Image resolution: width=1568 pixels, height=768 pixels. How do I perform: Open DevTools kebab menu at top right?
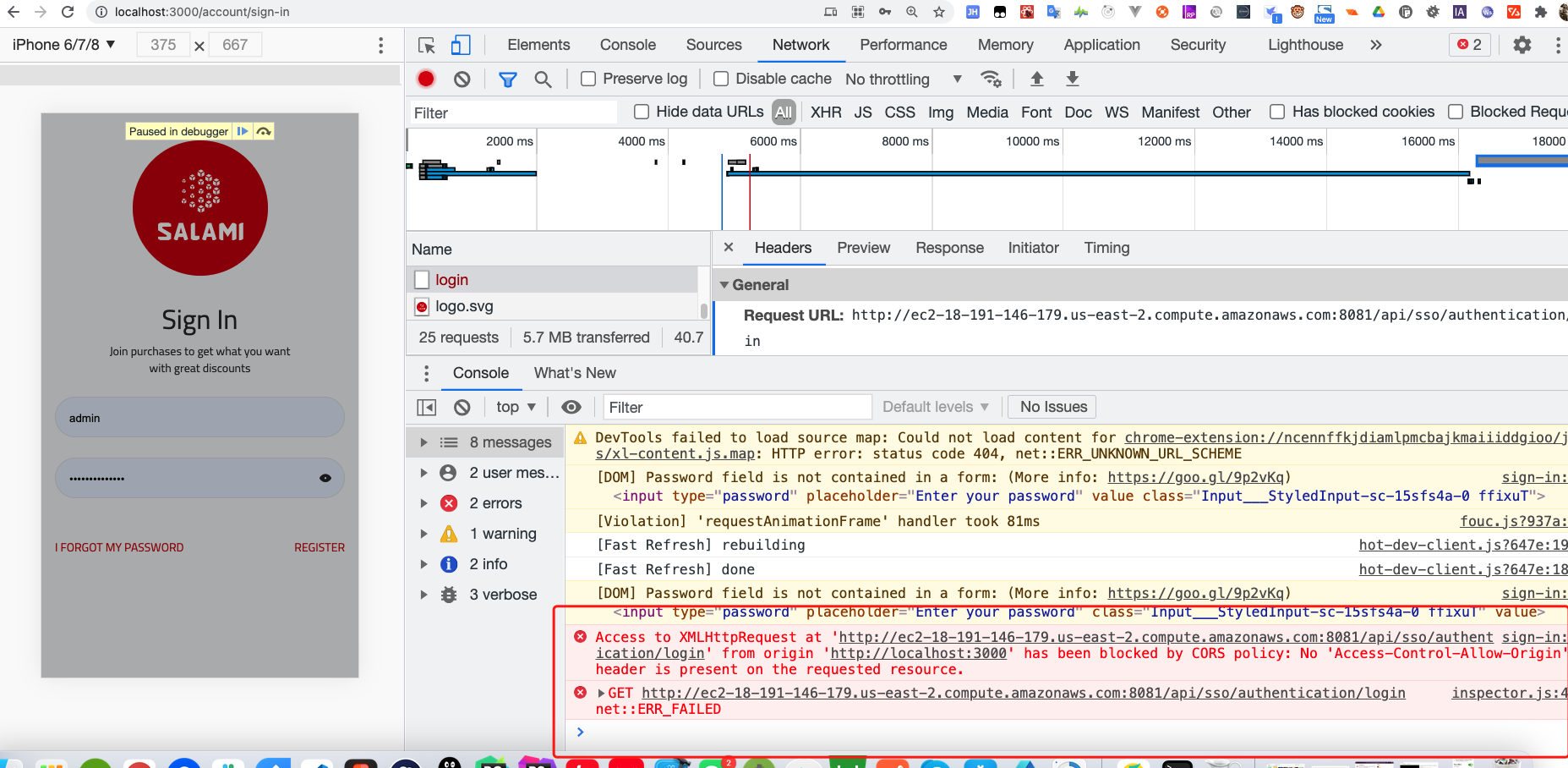[1558, 45]
